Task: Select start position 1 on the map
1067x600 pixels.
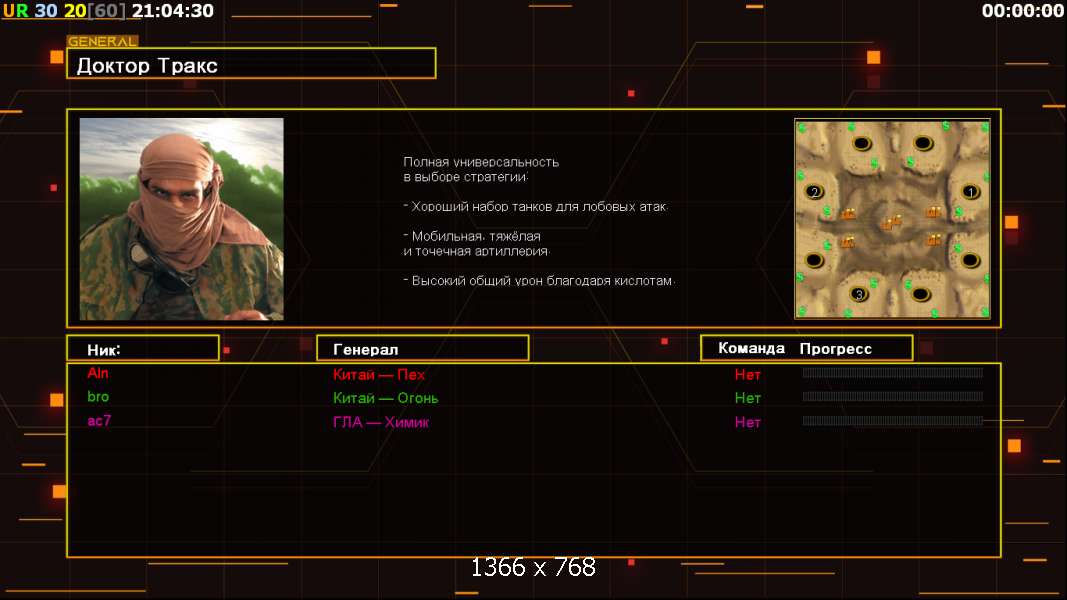Action: 970,193
